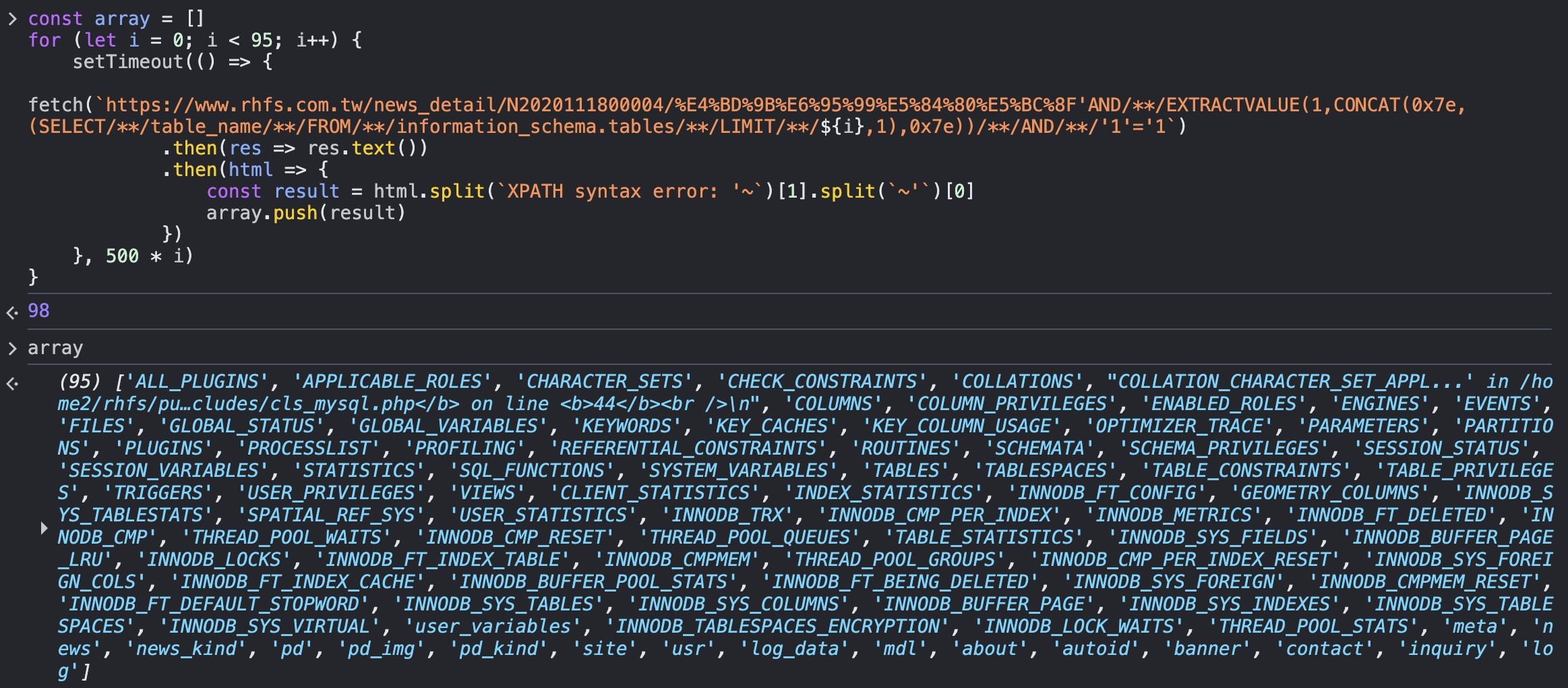
Task: Click the 'contact' table name
Action: point(1324,649)
